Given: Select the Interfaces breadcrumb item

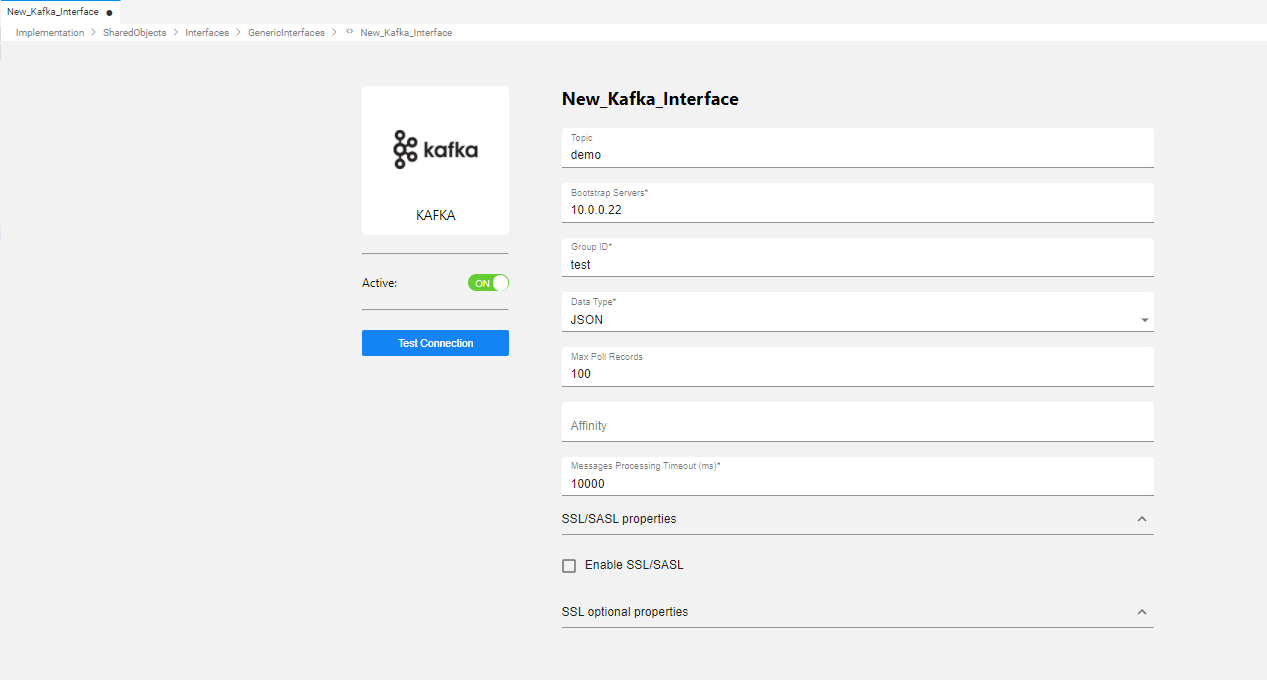Looking at the screenshot, I should 207,33.
